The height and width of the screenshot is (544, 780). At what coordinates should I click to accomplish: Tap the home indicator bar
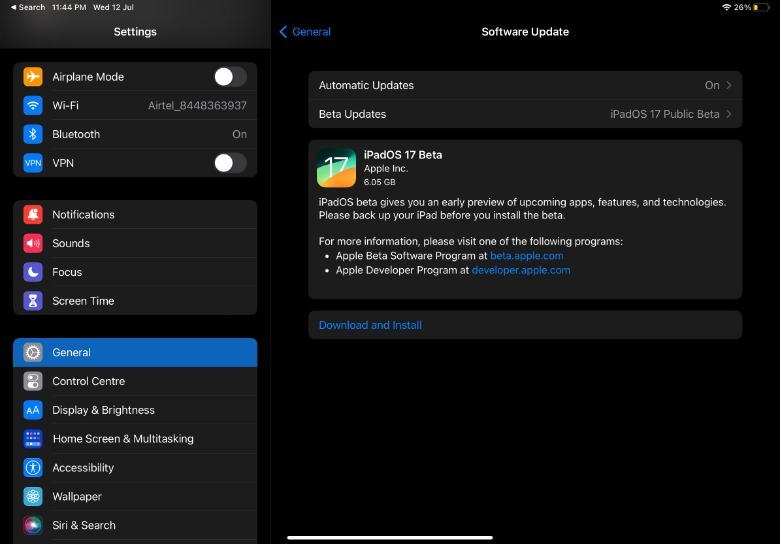tap(390, 537)
